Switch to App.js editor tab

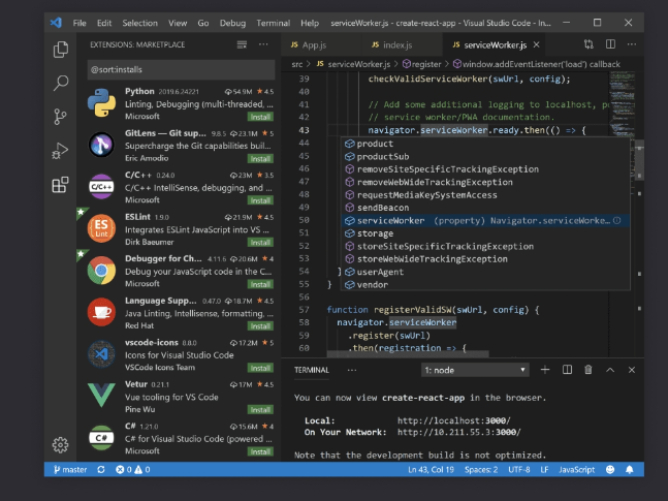320,45
